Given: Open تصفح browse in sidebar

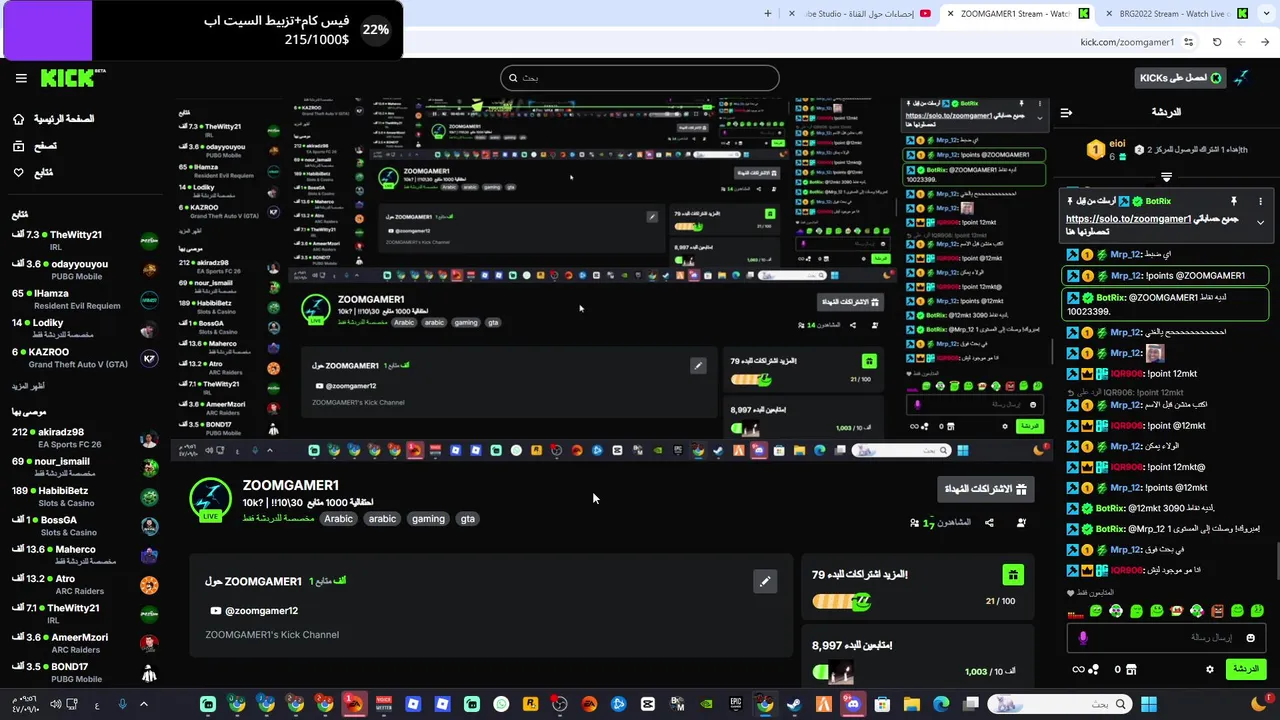Looking at the screenshot, I should 34,146.
